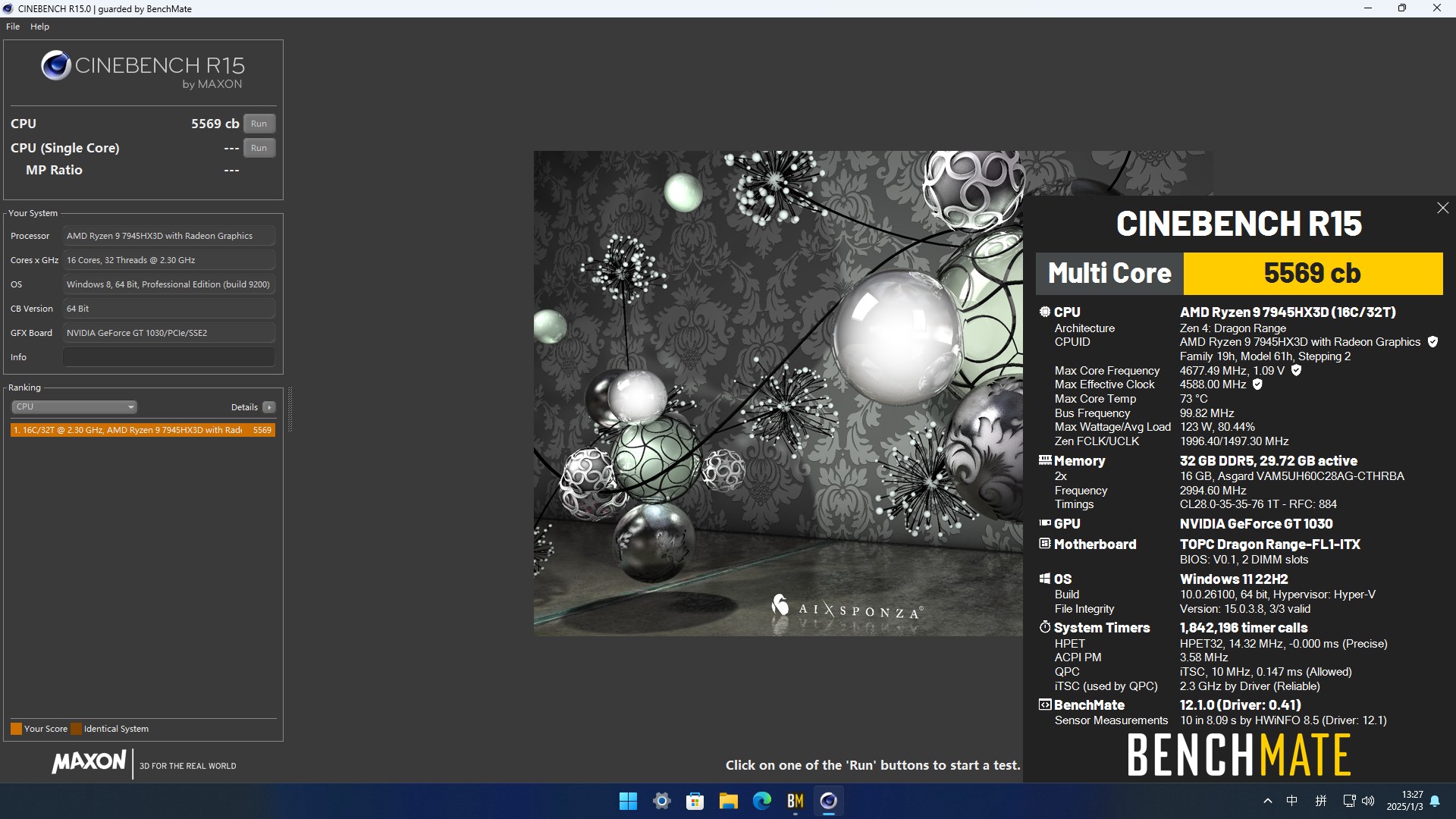
Task: Open the notification bell icon
Action: [x=1435, y=801]
